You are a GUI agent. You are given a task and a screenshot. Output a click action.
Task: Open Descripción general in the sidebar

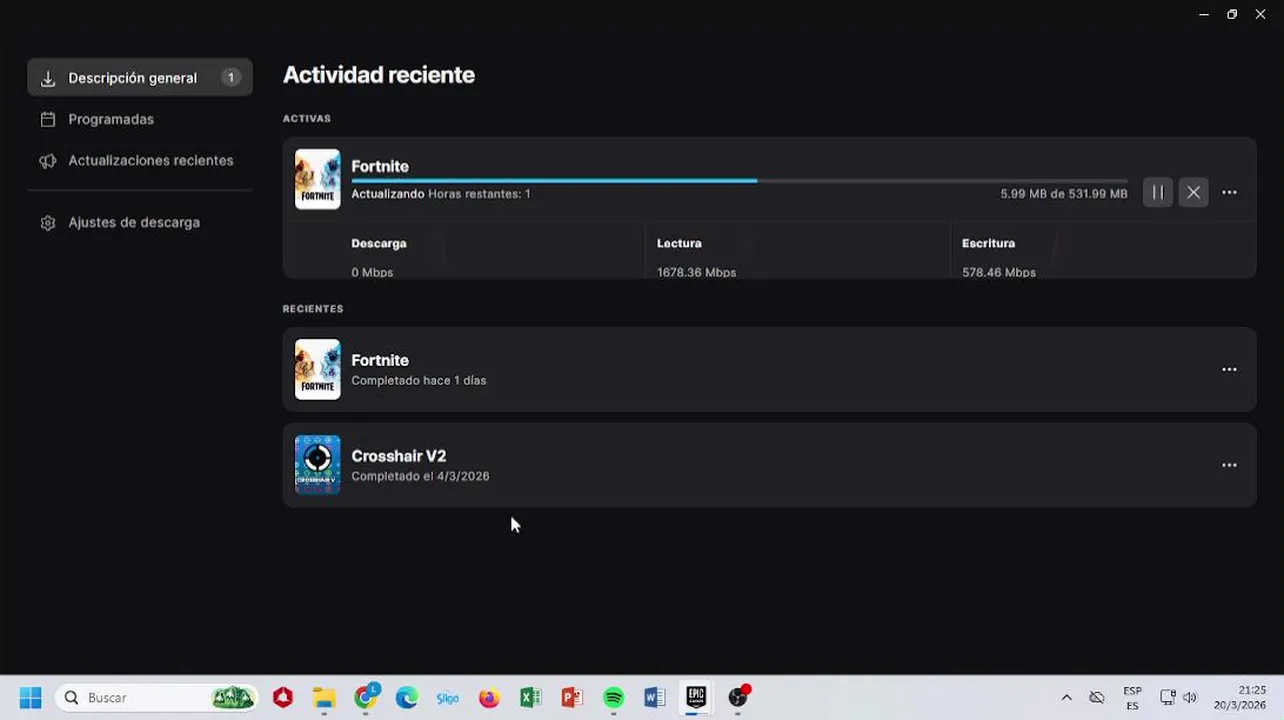click(140, 77)
